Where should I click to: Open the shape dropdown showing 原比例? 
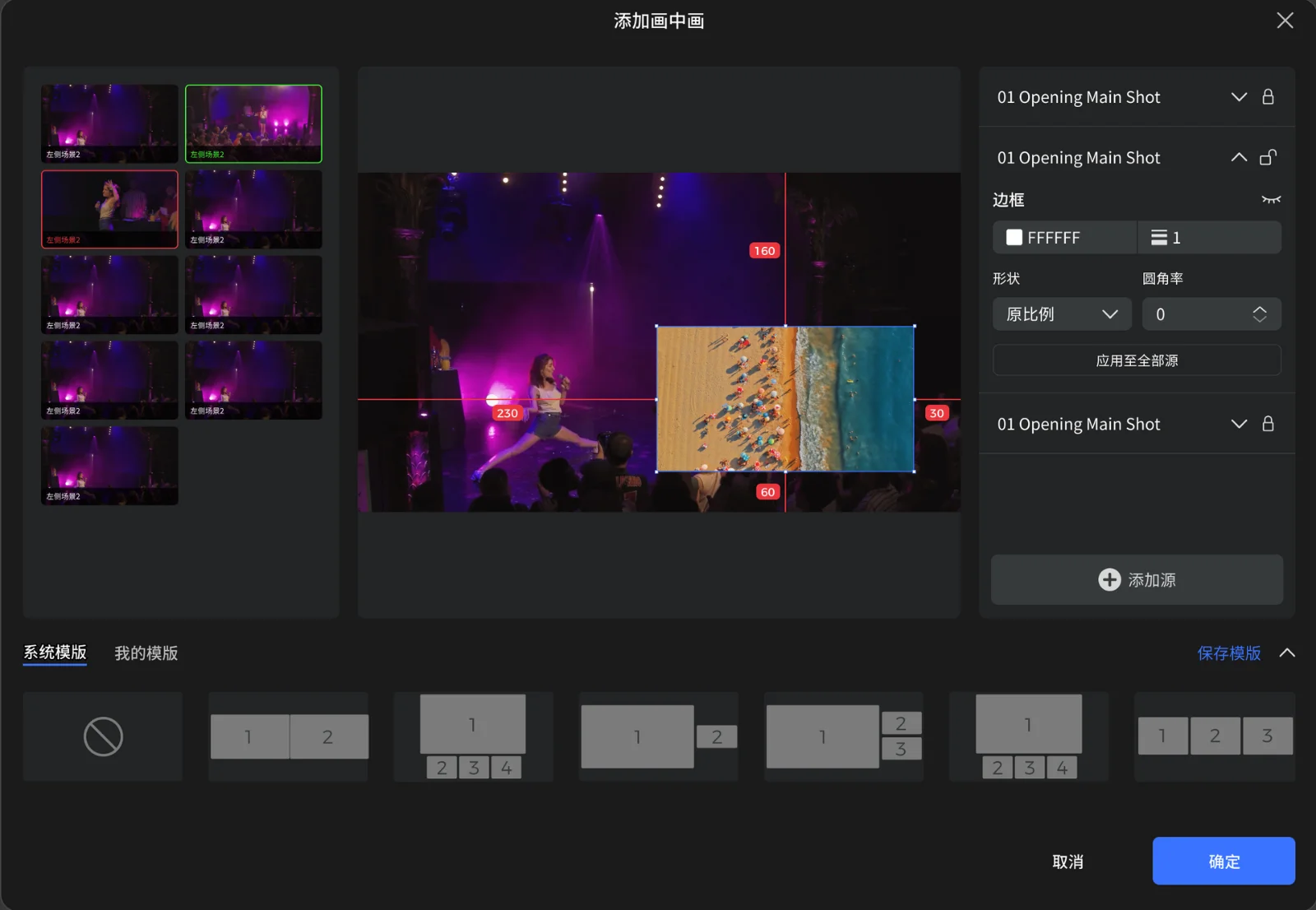pos(1062,314)
